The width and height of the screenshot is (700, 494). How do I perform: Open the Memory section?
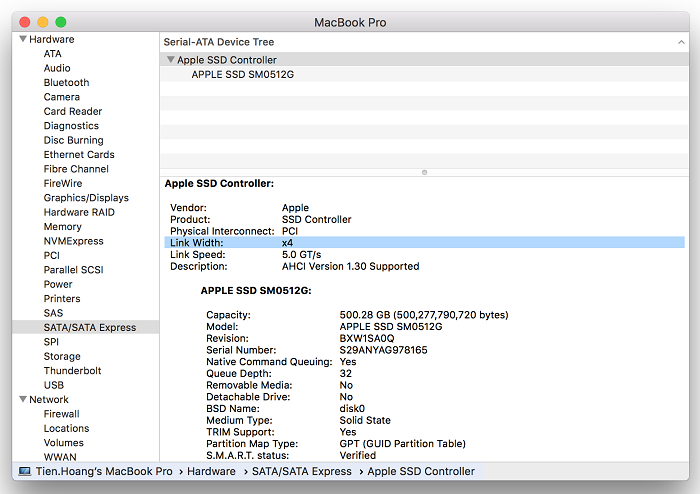point(62,227)
